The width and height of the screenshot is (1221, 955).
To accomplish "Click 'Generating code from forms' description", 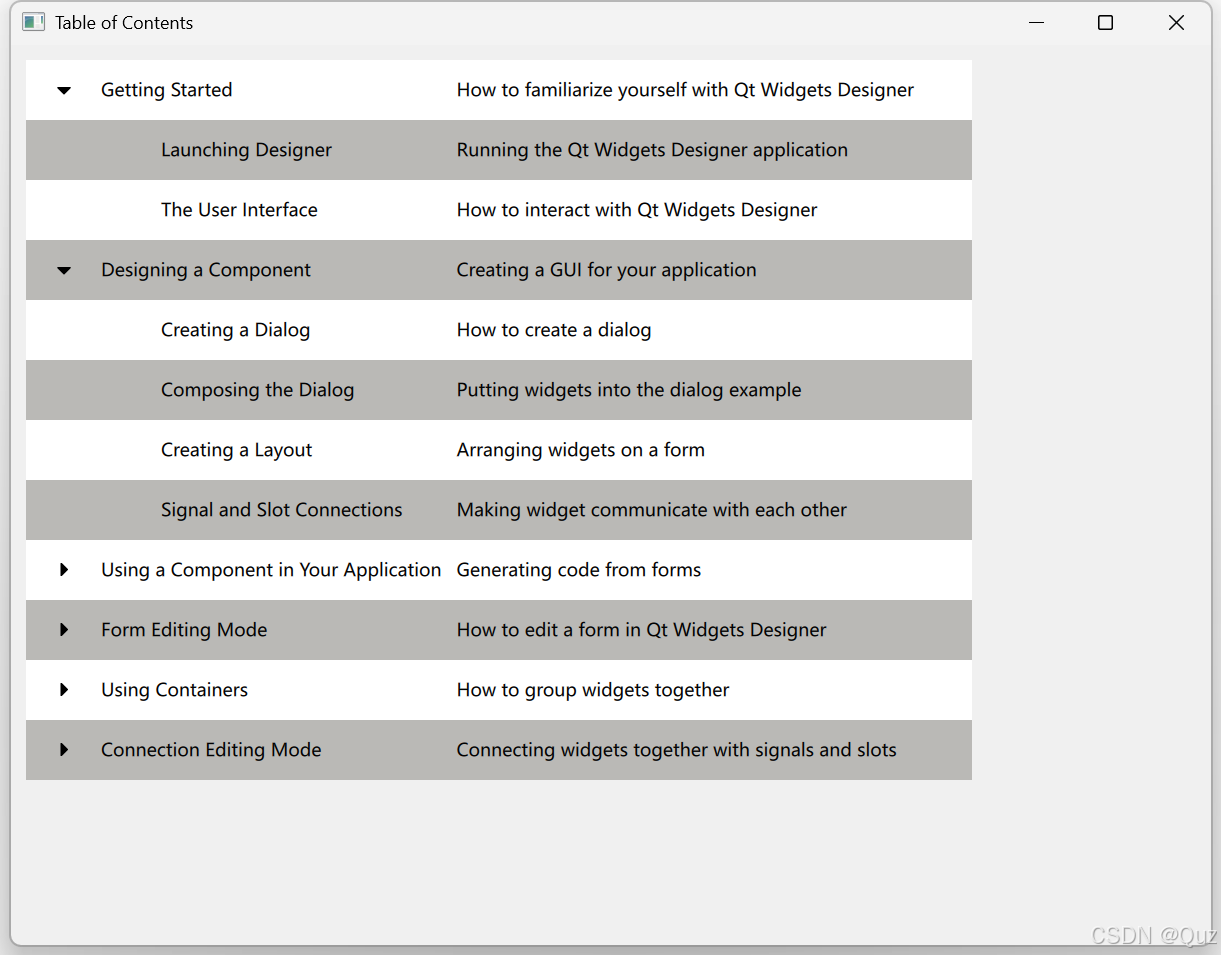I will (579, 570).
